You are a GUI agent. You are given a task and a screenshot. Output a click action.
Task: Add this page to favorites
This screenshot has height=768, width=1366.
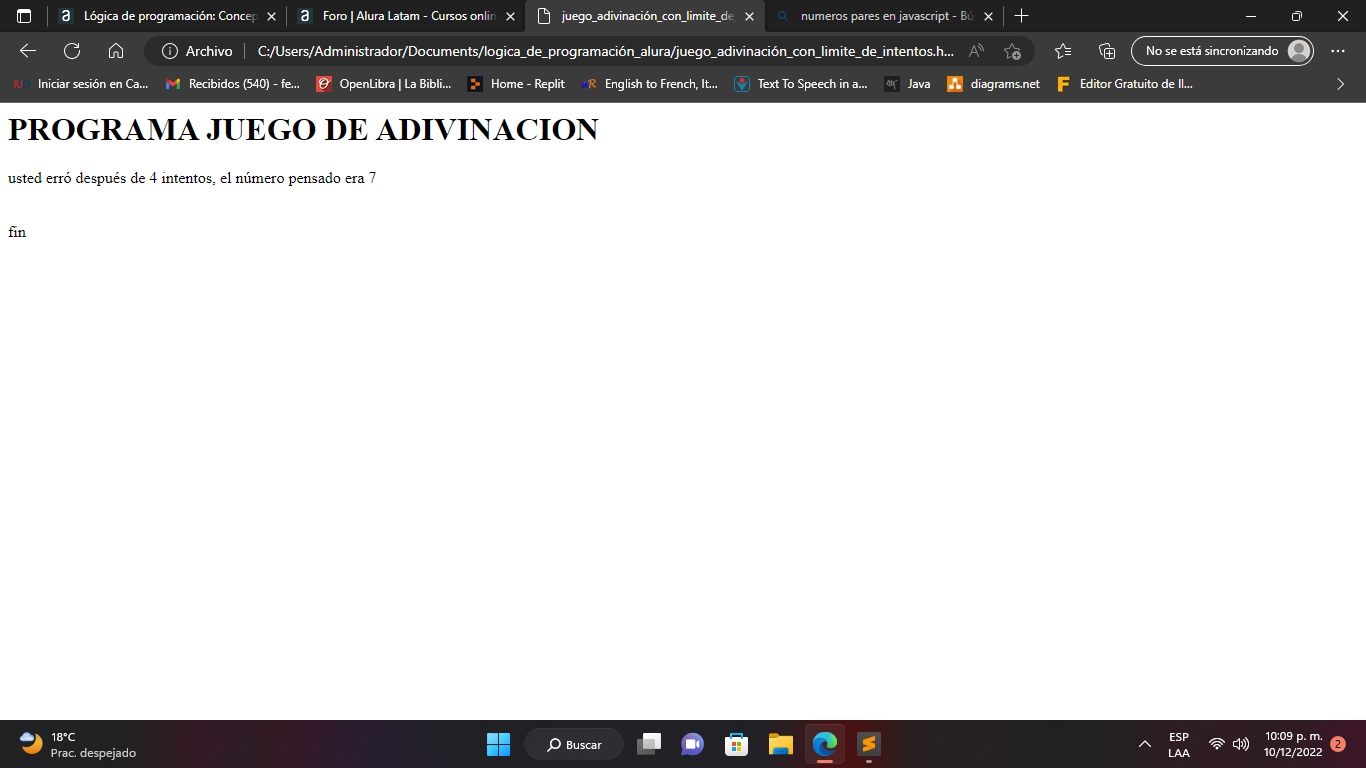[x=1012, y=51]
